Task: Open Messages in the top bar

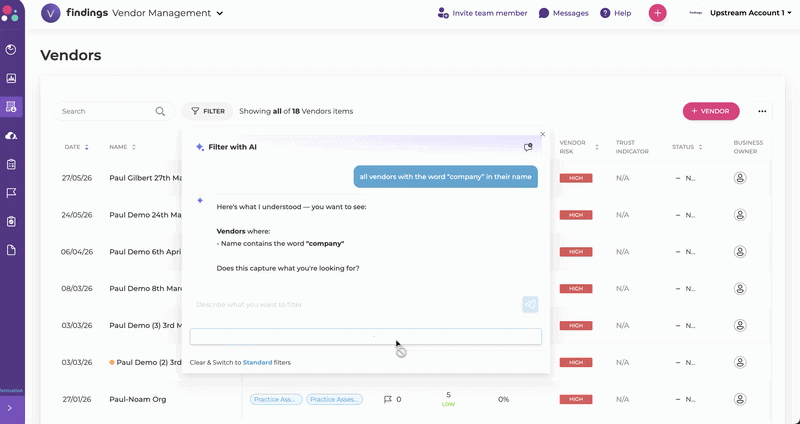Action: click(563, 13)
